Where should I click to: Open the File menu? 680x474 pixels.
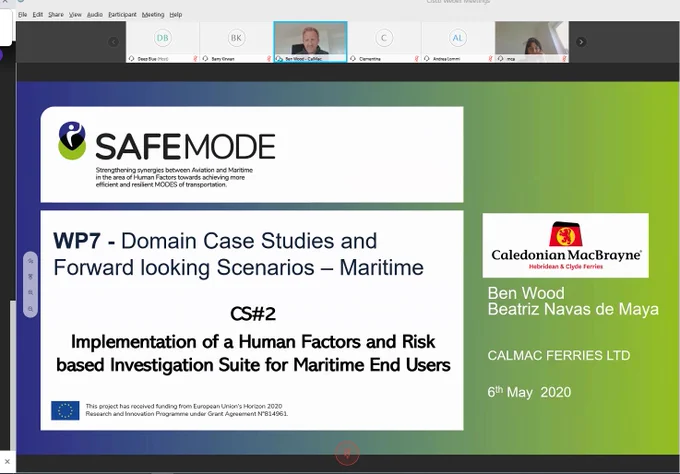click(23, 14)
